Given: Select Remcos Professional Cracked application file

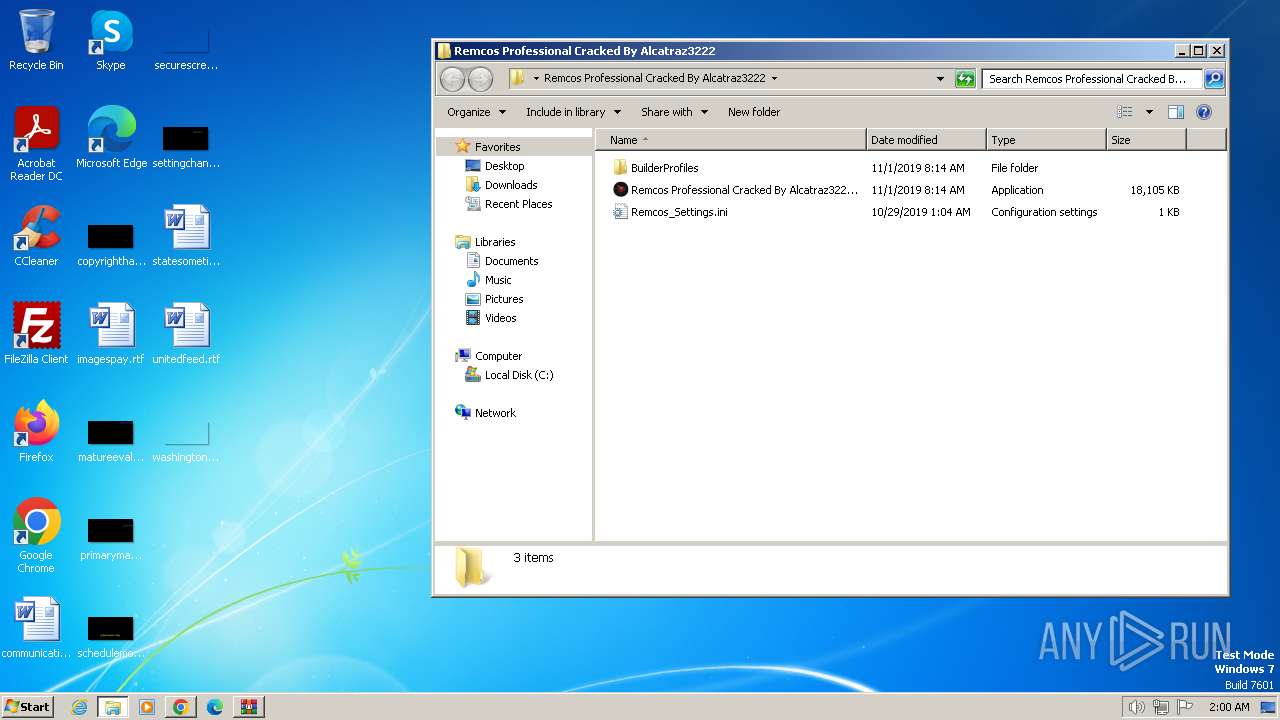Looking at the screenshot, I should (x=736, y=190).
